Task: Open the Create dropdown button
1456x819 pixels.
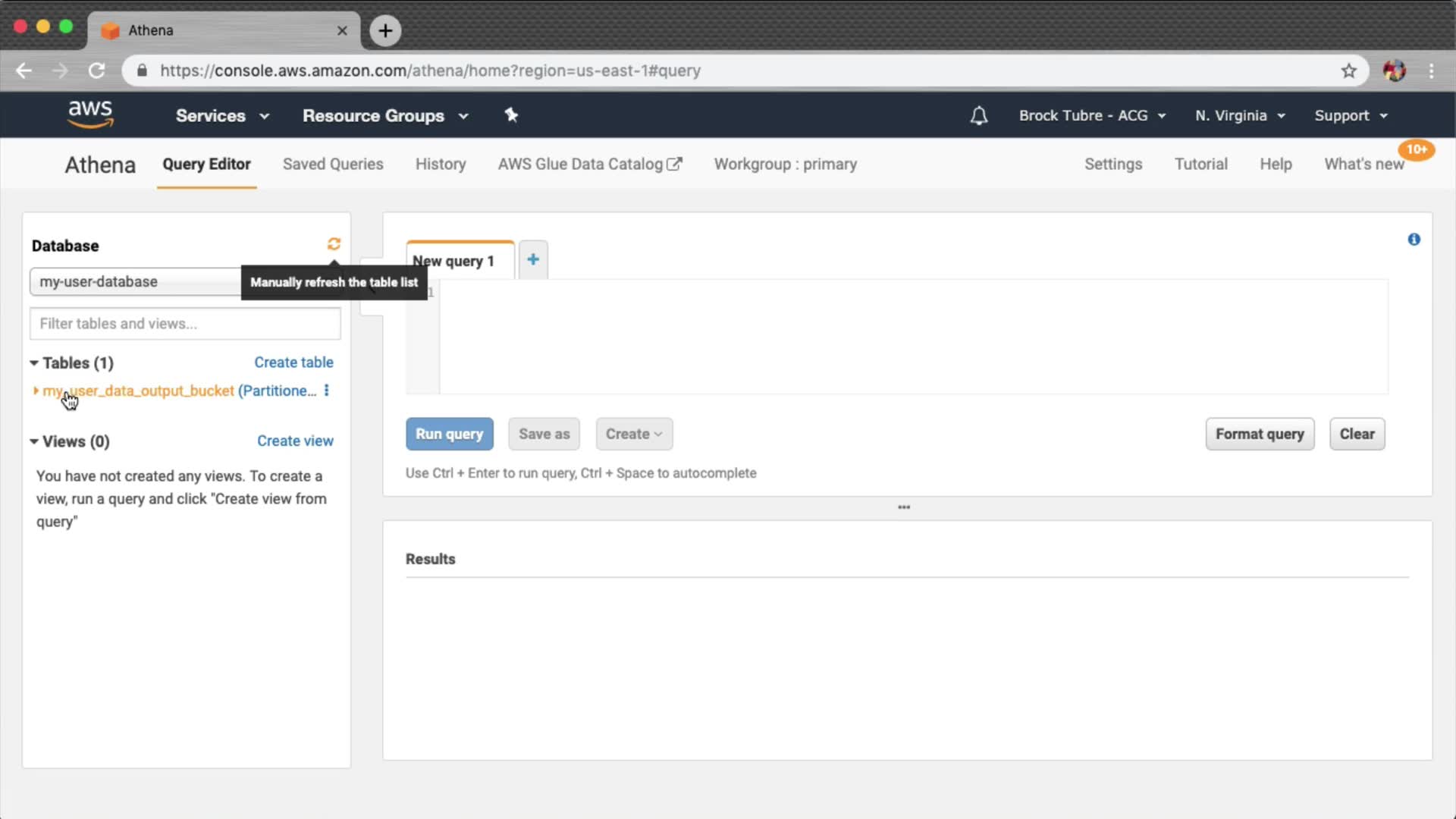Action: click(x=633, y=434)
